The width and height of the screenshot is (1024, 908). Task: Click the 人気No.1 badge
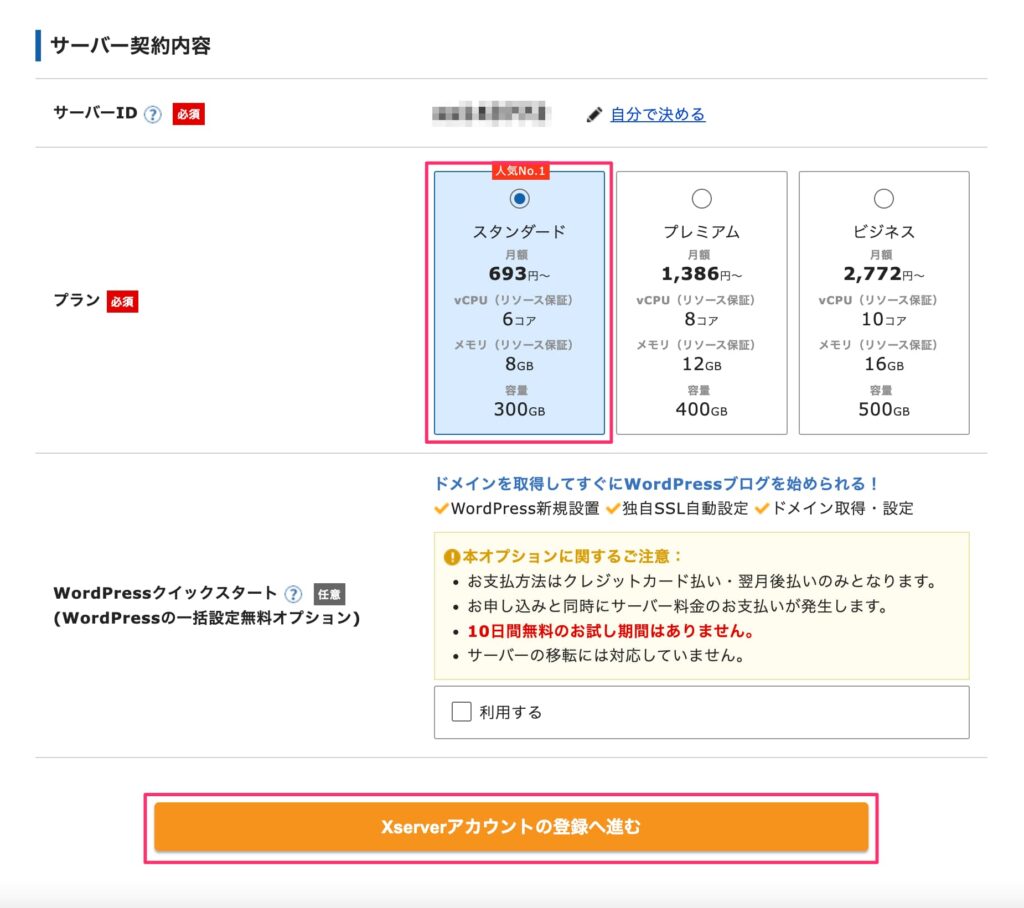[520, 170]
